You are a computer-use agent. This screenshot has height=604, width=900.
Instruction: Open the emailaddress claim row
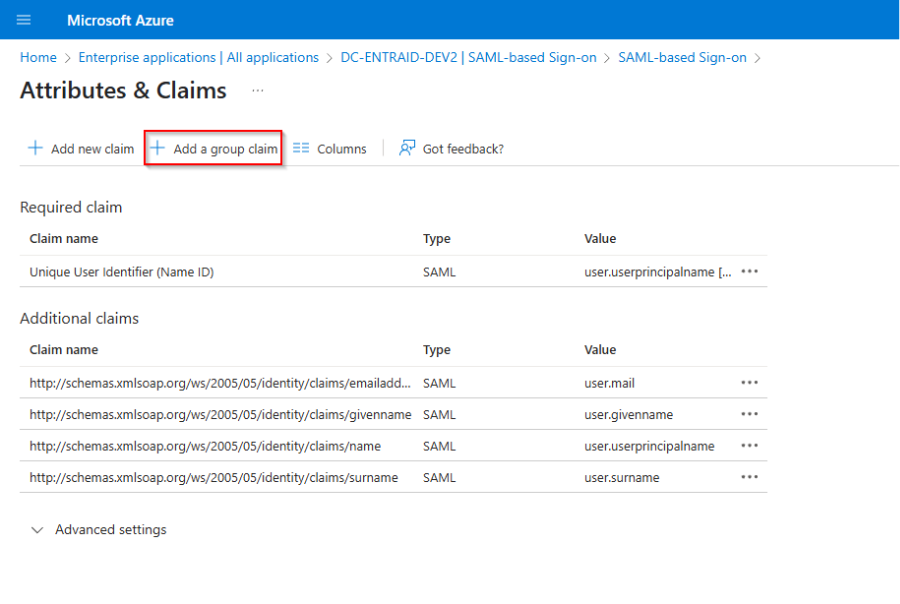(220, 383)
